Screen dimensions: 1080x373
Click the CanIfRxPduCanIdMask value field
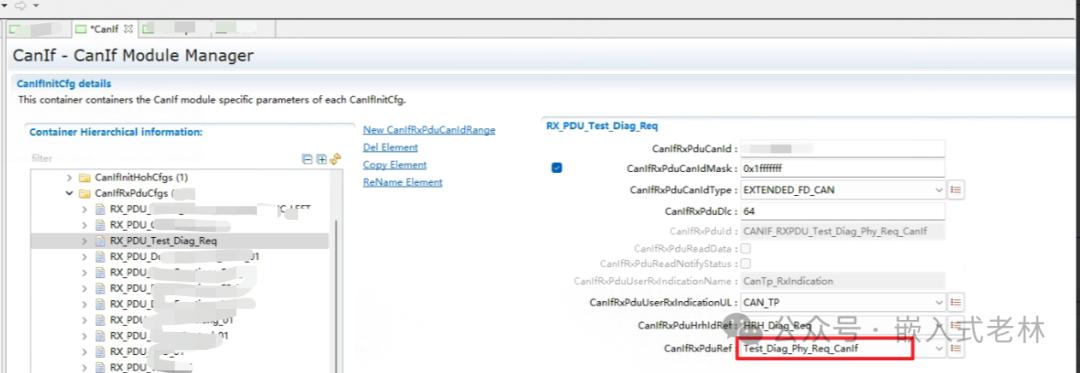tap(842, 168)
